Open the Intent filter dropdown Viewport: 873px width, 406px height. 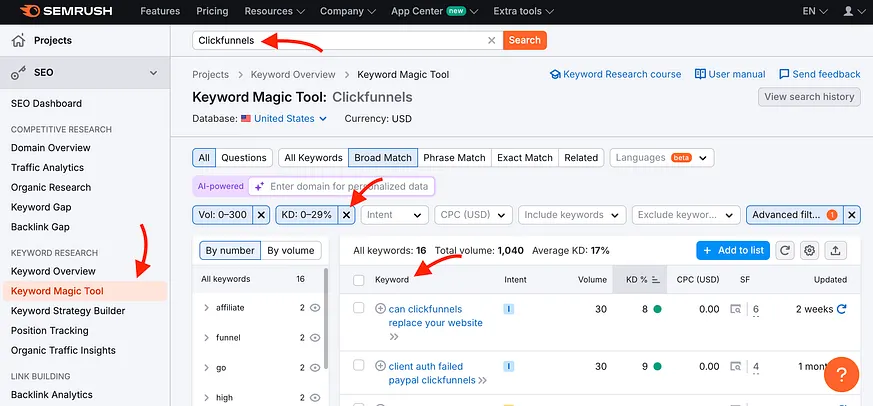tap(395, 215)
